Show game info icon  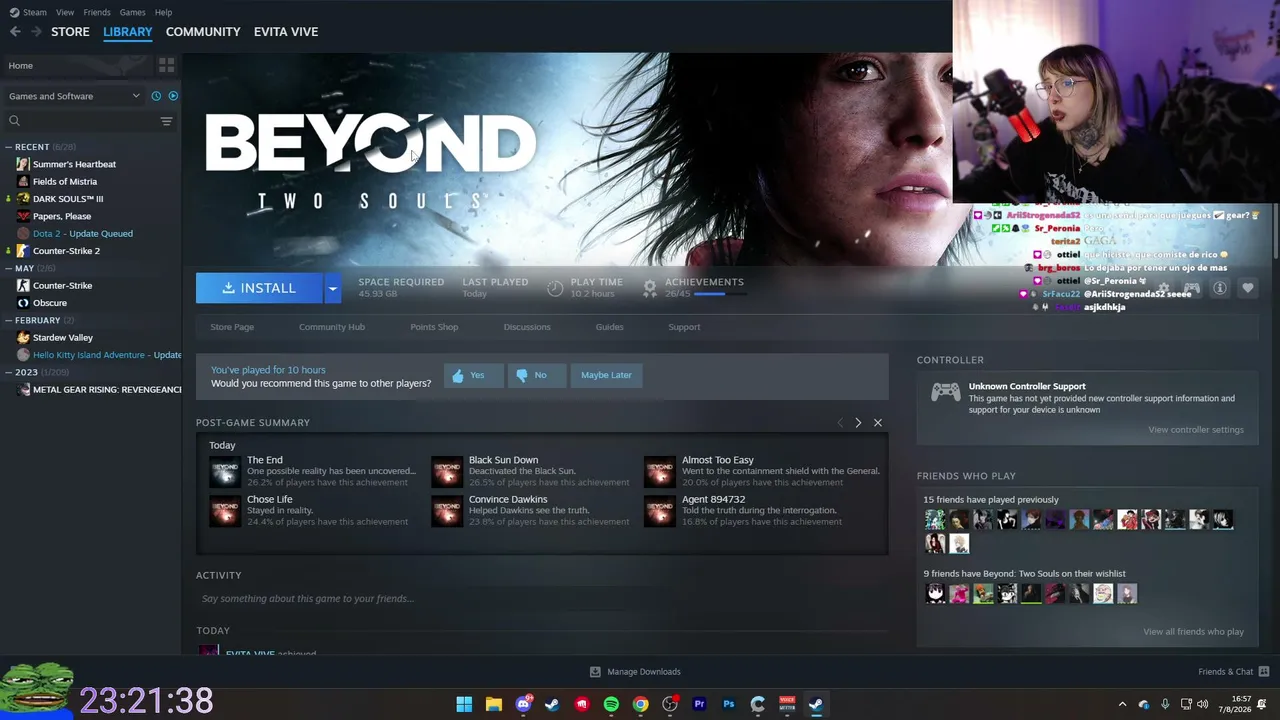click(1219, 288)
